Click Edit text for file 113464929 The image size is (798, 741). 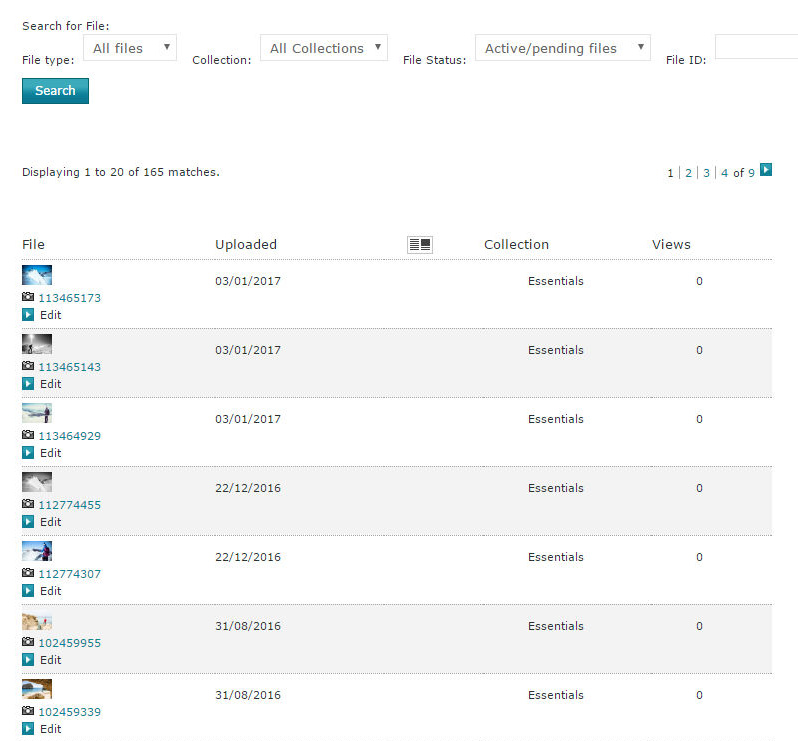click(x=50, y=453)
